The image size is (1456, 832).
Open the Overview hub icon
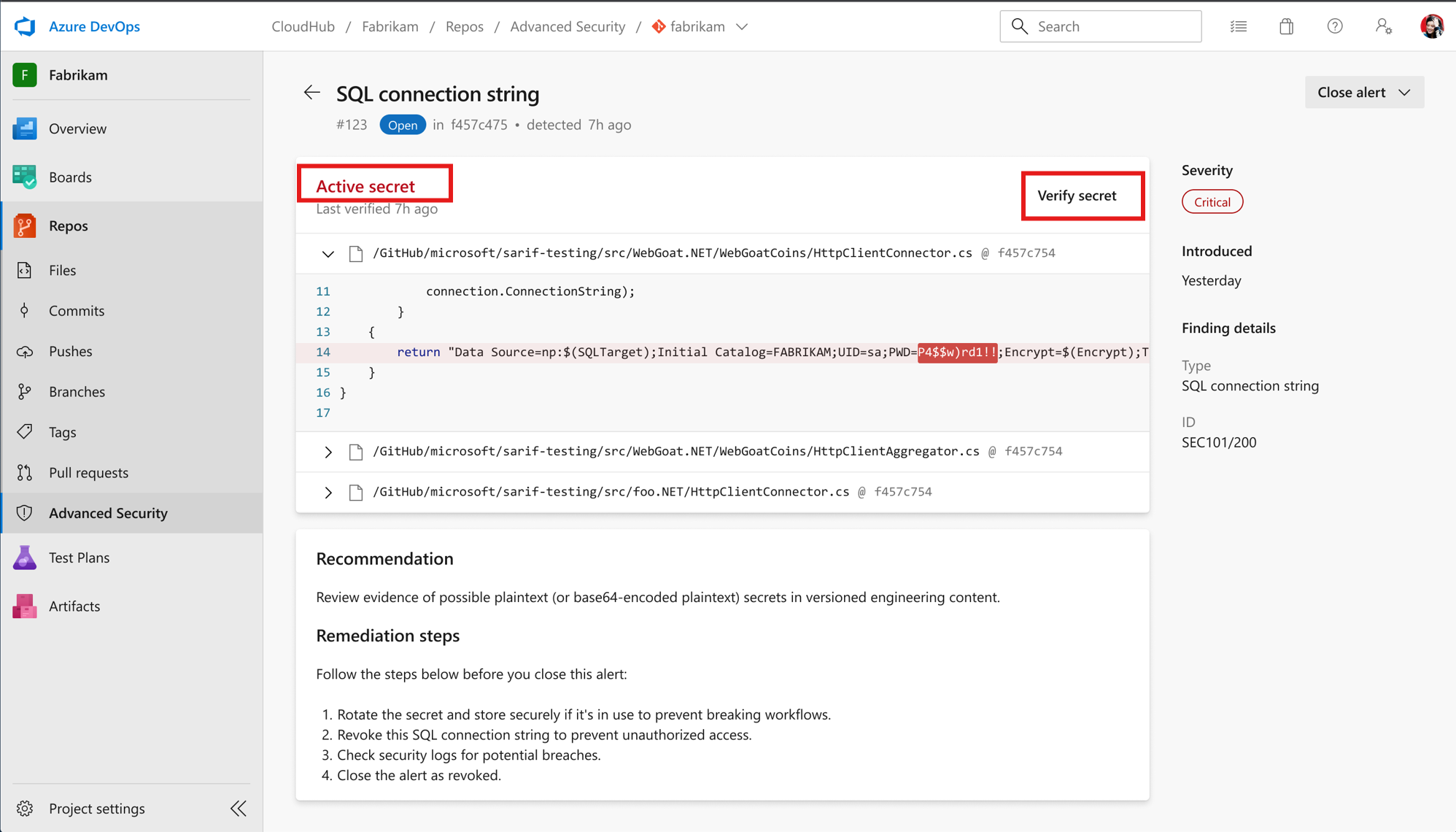[x=25, y=128]
